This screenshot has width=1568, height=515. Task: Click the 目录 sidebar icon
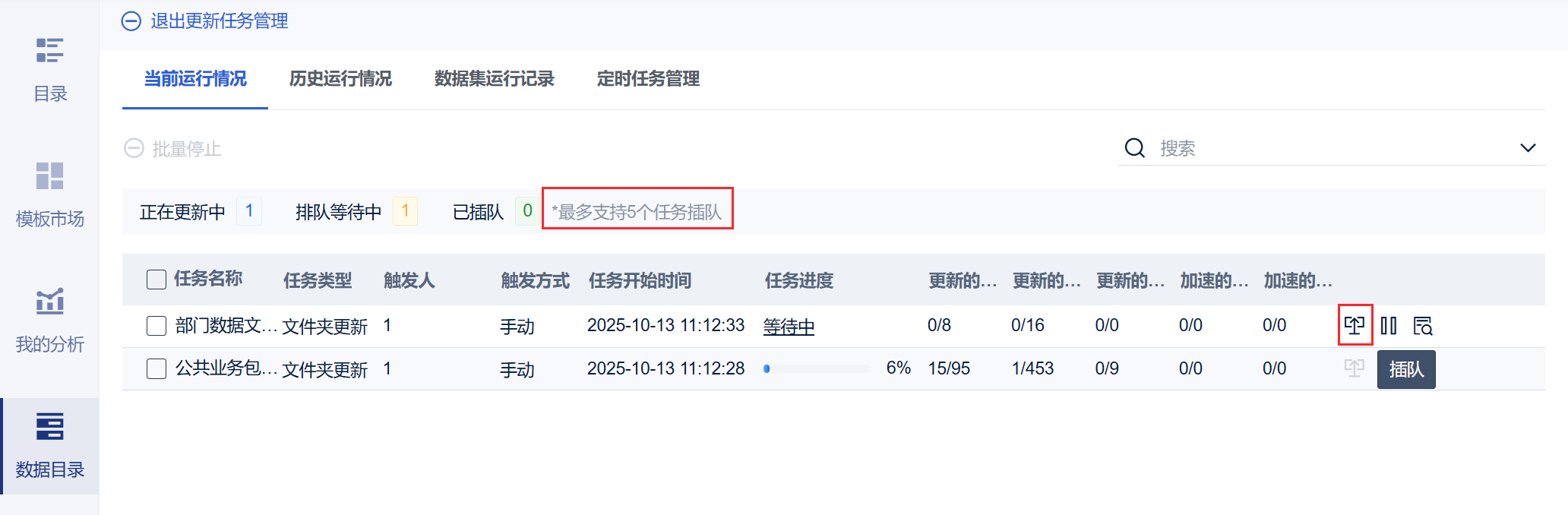[49, 51]
